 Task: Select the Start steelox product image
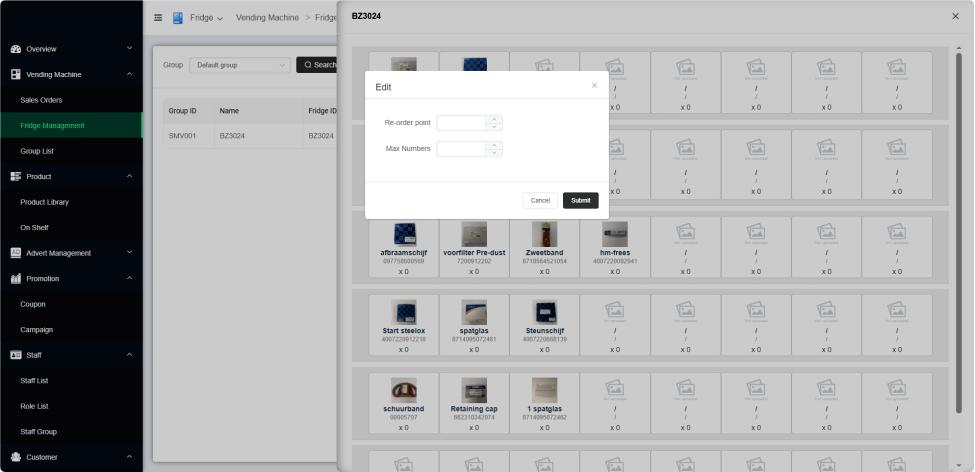coord(404,312)
